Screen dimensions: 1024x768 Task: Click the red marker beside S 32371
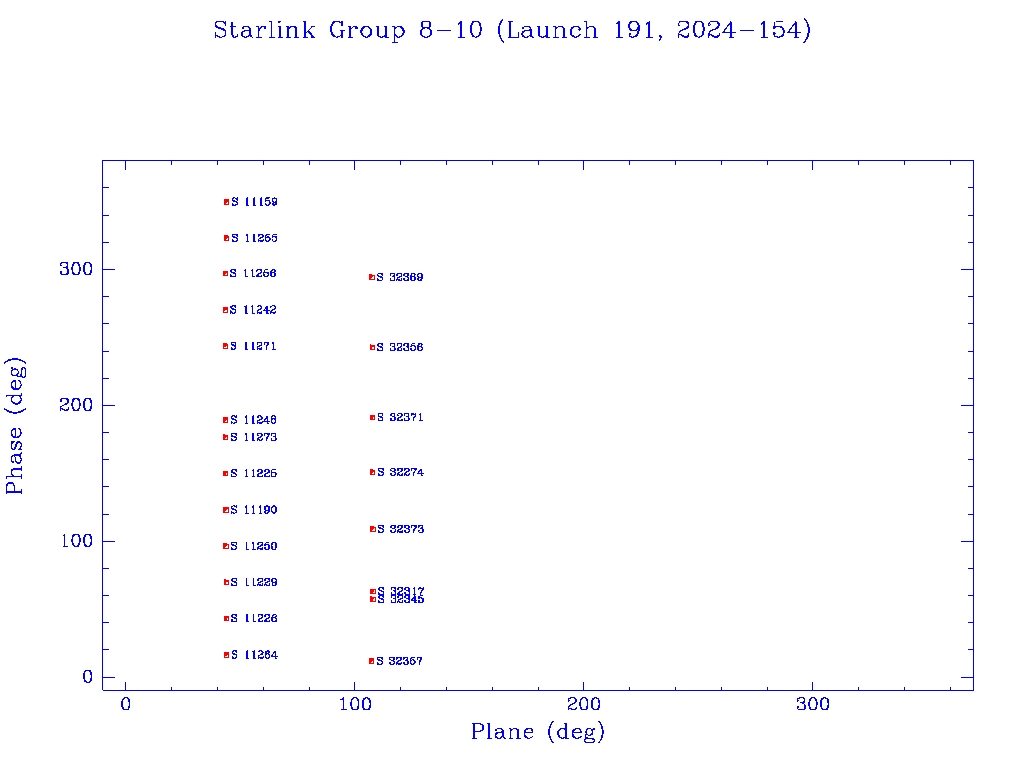pyautogui.click(x=372, y=417)
